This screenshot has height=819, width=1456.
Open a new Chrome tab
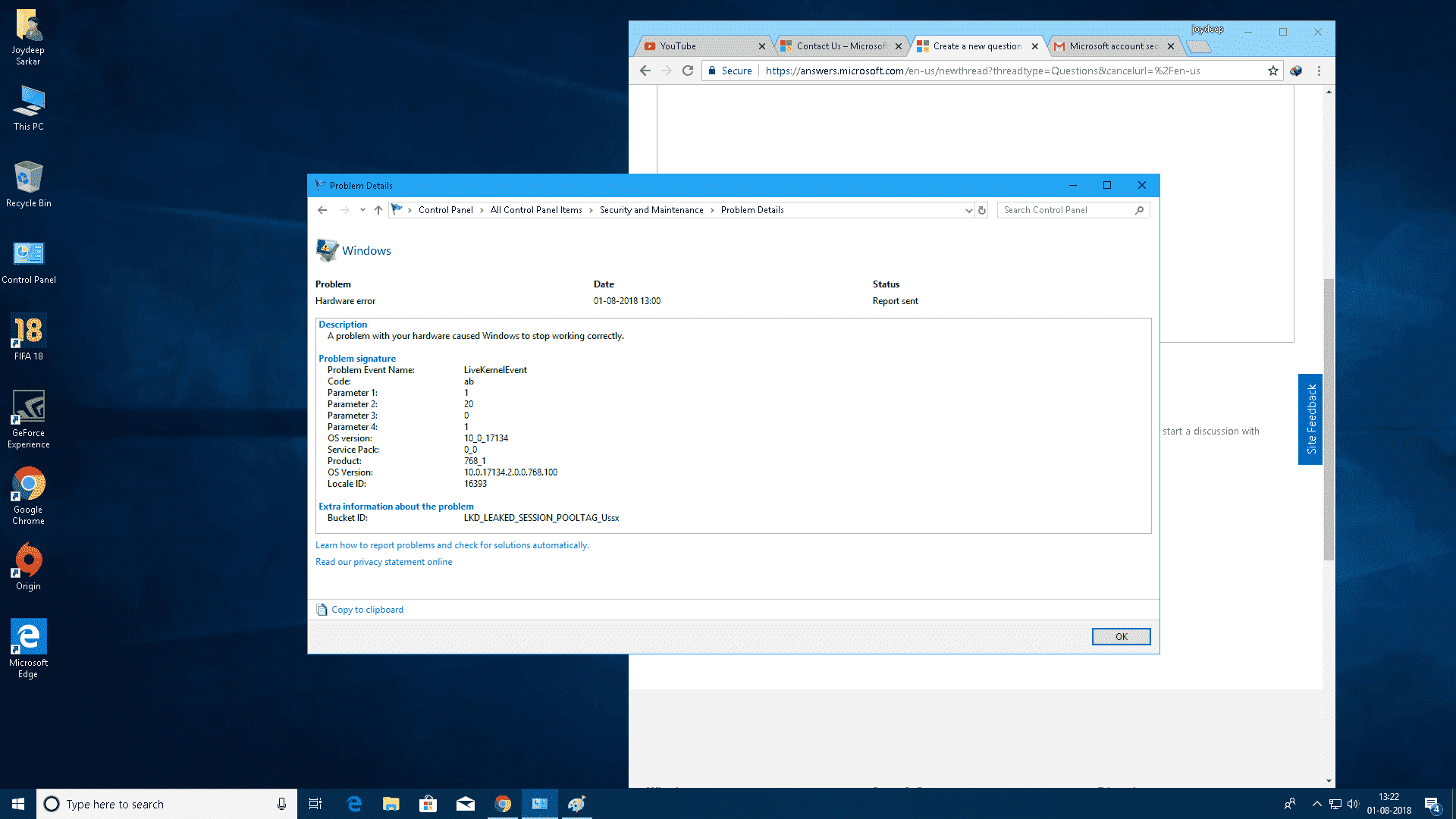[x=1199, y=47]
